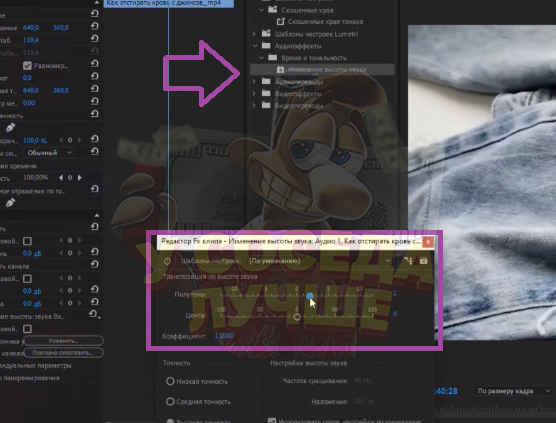Select the pen mask tool under 'отражение по го...'

pos(10,202)
